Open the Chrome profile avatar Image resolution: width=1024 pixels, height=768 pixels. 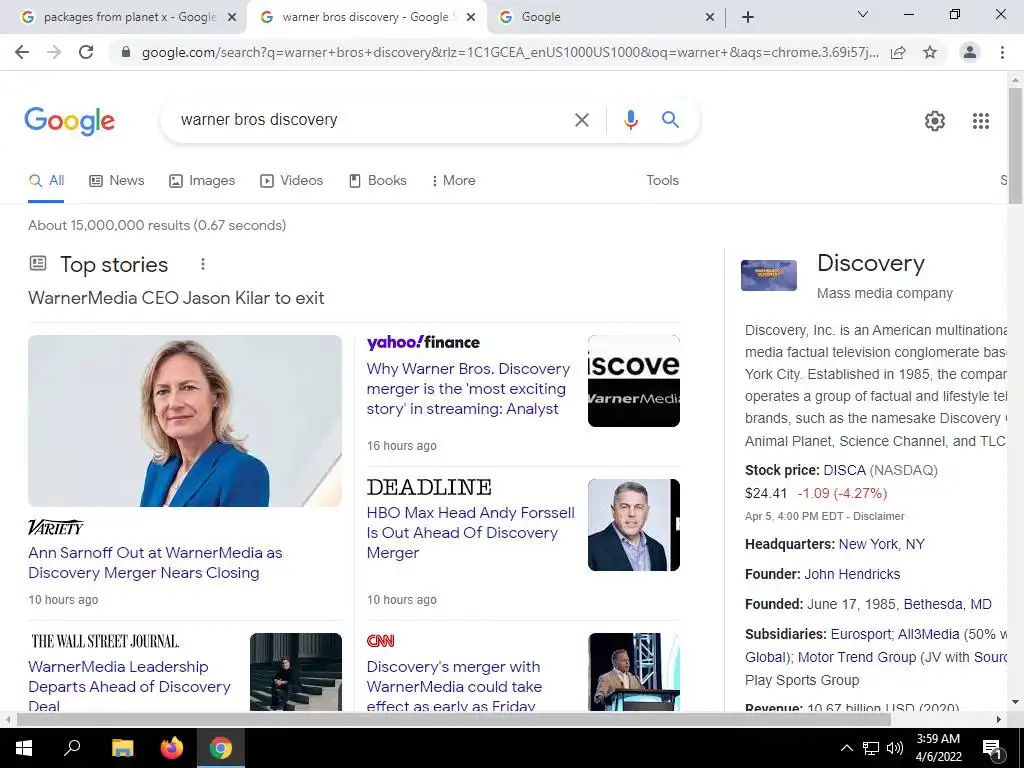[x=970, y=52]
